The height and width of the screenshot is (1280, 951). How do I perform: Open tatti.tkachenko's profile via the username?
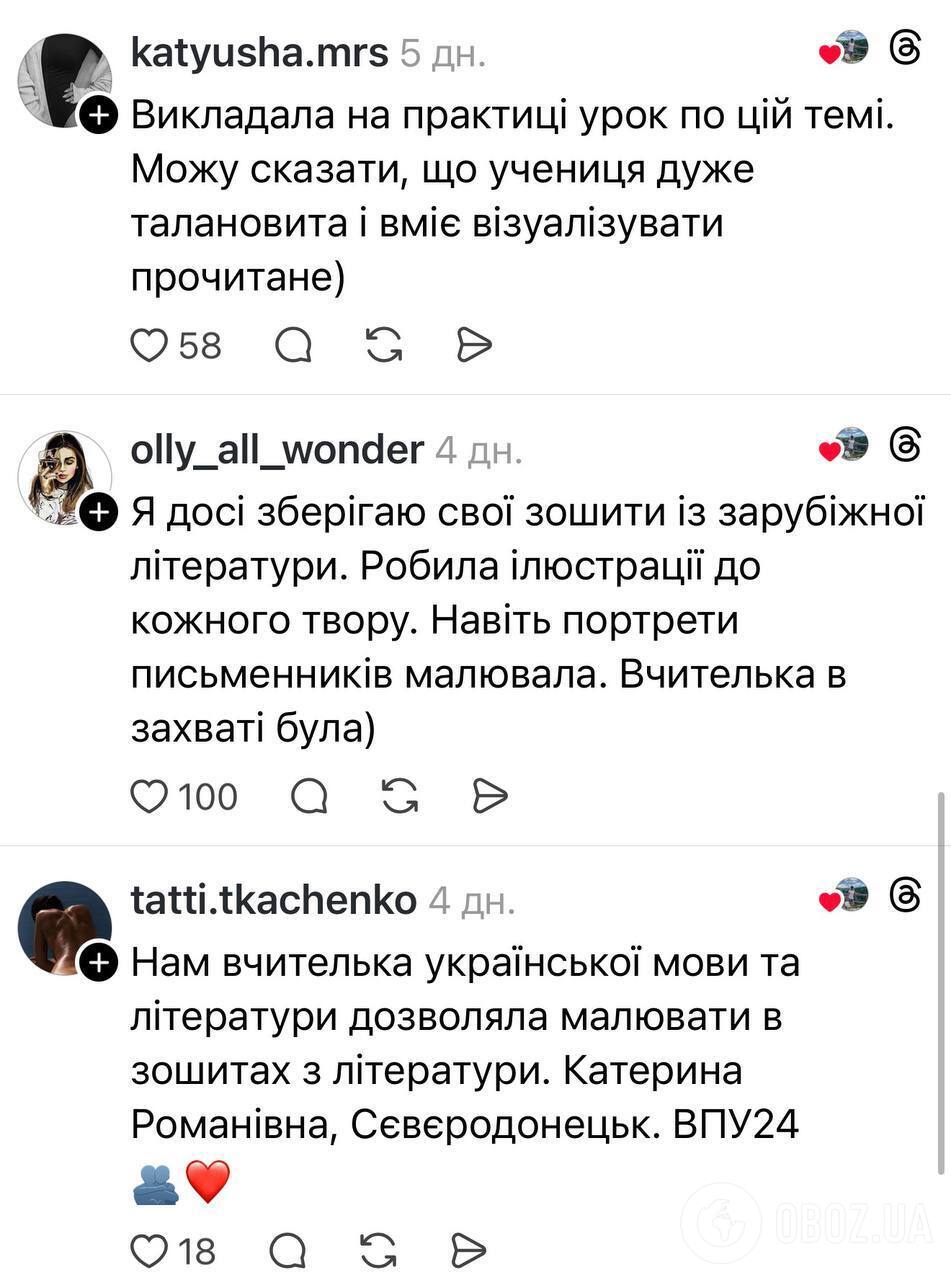click(x=273, y=901)
